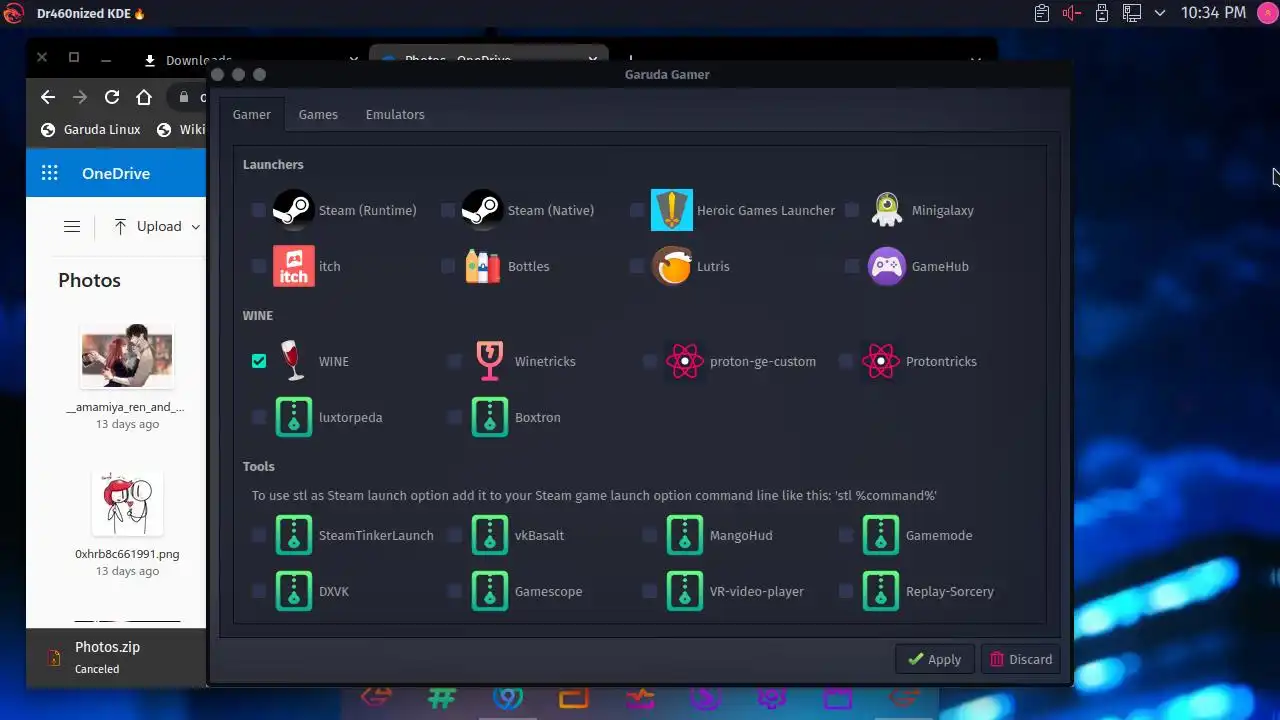Image resolution: width=1280 pixels, height=720 pixels.
Task: Expand the hidden system tray icons arrow
Action: pos(1160,13)
